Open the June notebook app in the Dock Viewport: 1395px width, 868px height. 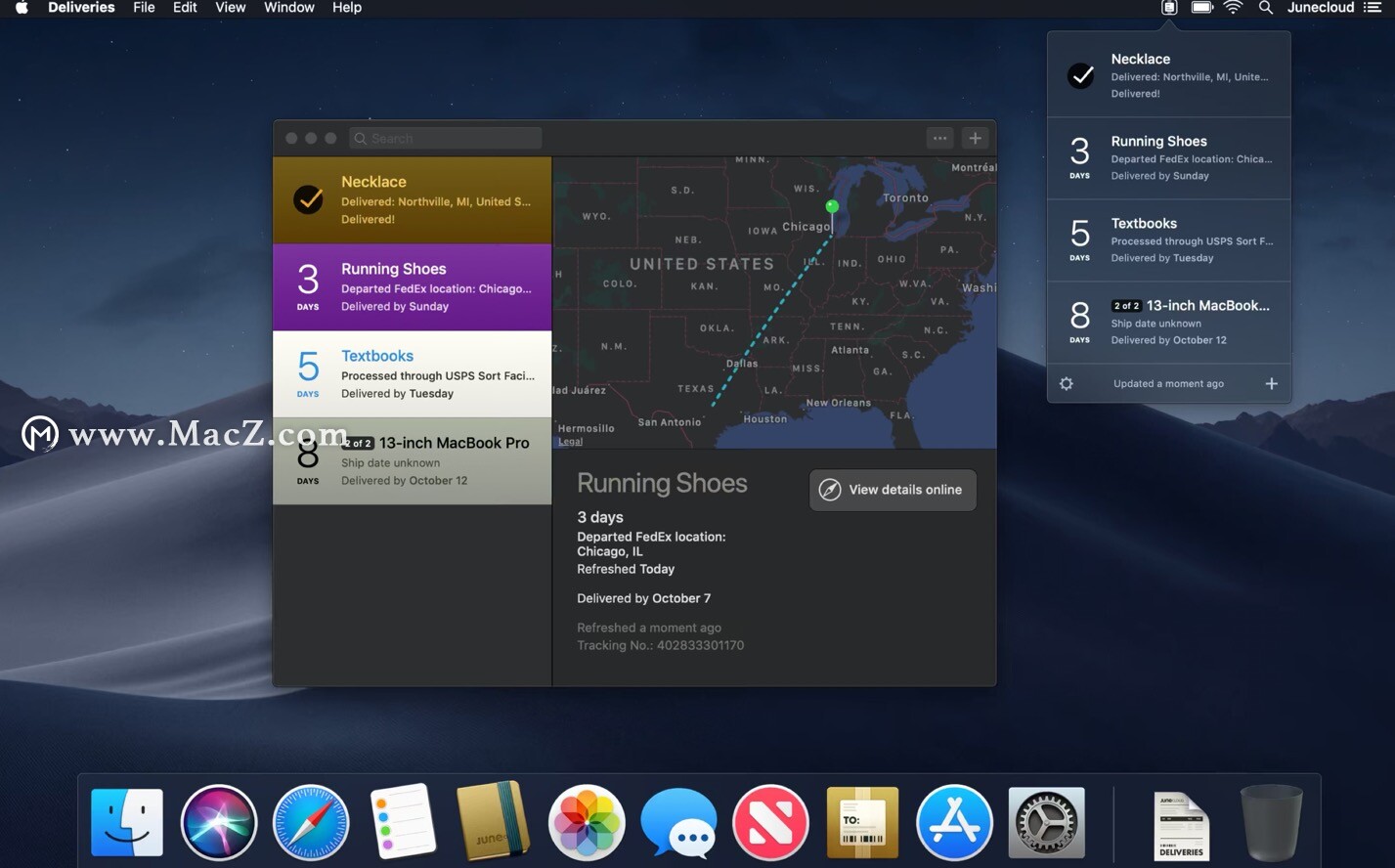(x=494, y=821)
